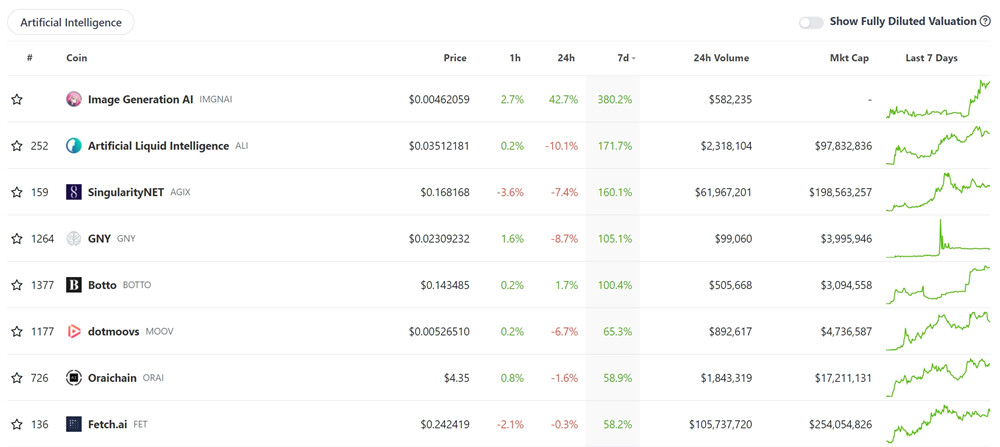Click the GNY coin logo
This screenshot has width=1000, height=447.
[x=74, y=238]
